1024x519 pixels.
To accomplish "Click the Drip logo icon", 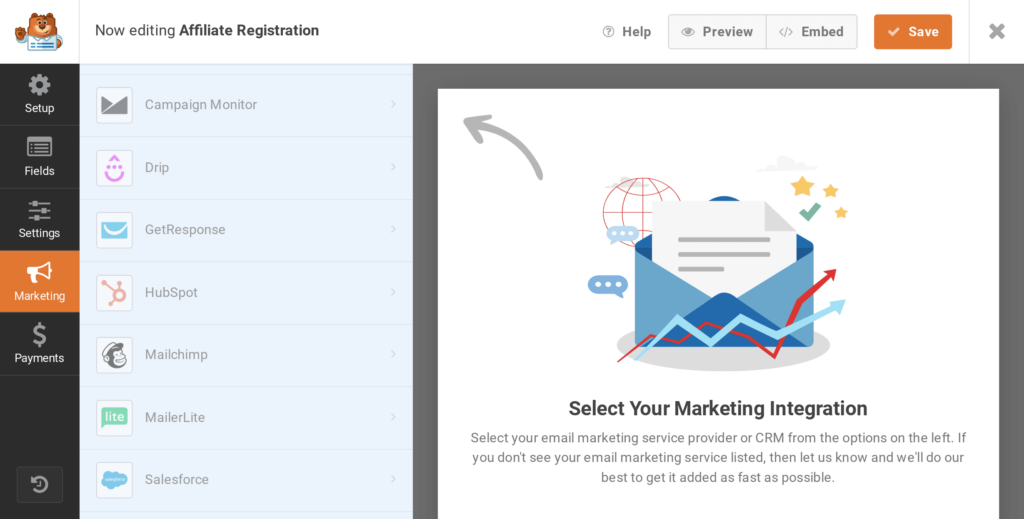I will click(x=114, y=168).
